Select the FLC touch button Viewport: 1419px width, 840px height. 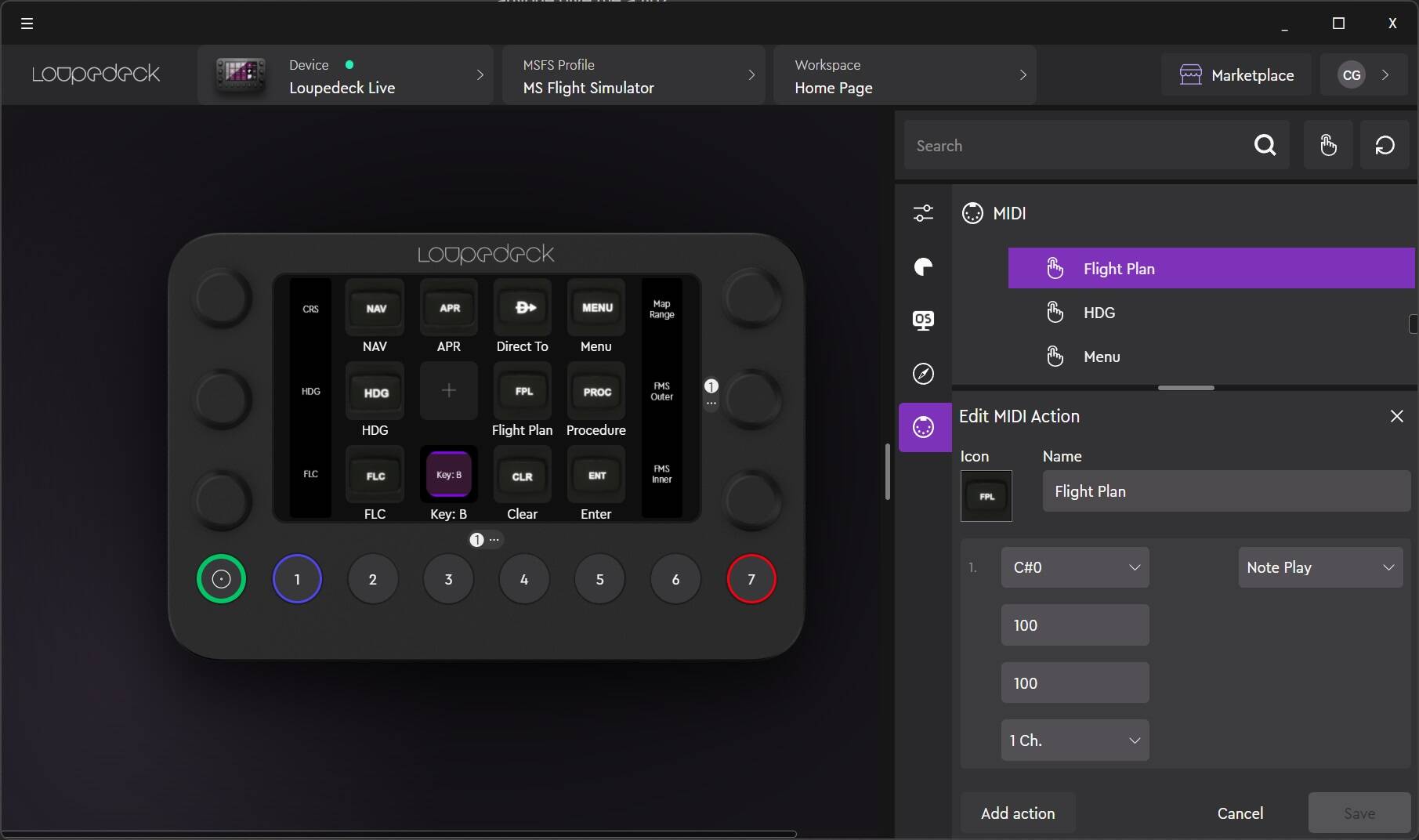coord(375,475)
